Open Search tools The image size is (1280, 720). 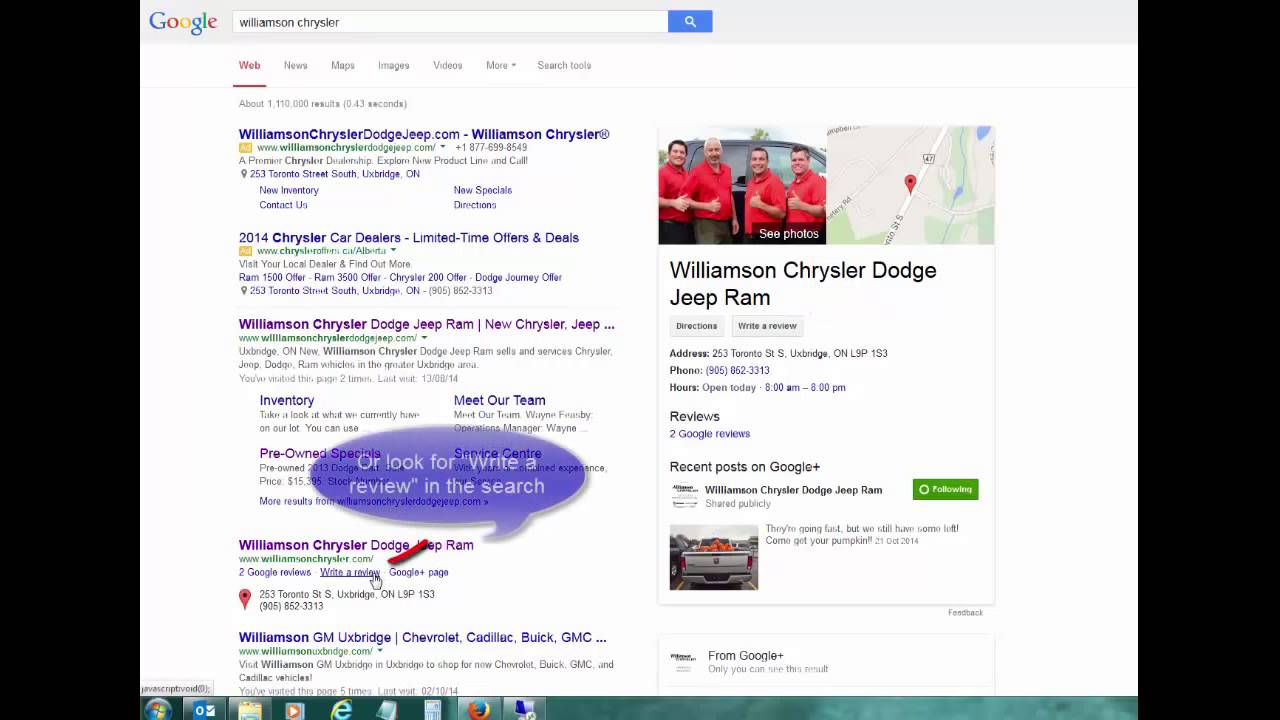(564, 65)
